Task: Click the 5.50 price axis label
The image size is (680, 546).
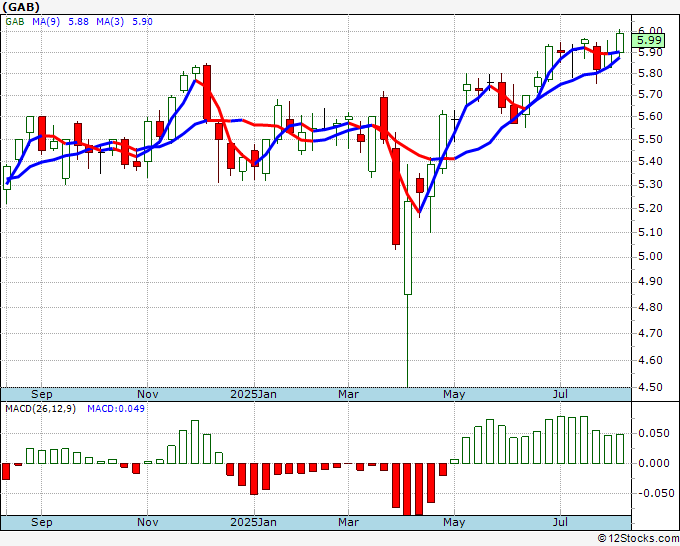Action: (651, 139)
